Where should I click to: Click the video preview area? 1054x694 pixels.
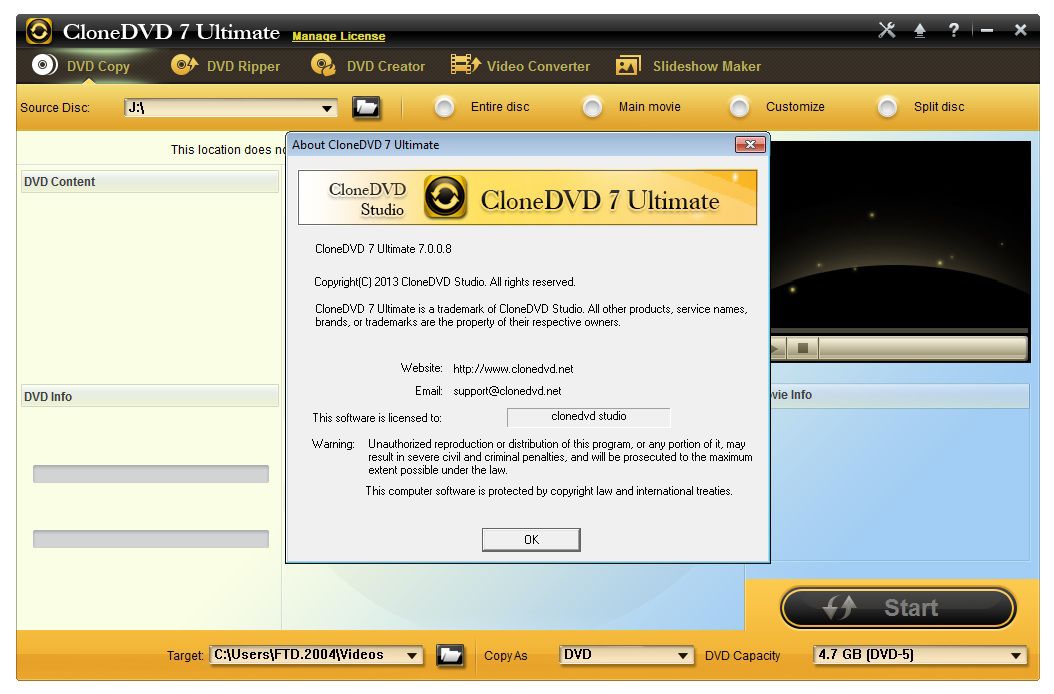coord(899,235)
